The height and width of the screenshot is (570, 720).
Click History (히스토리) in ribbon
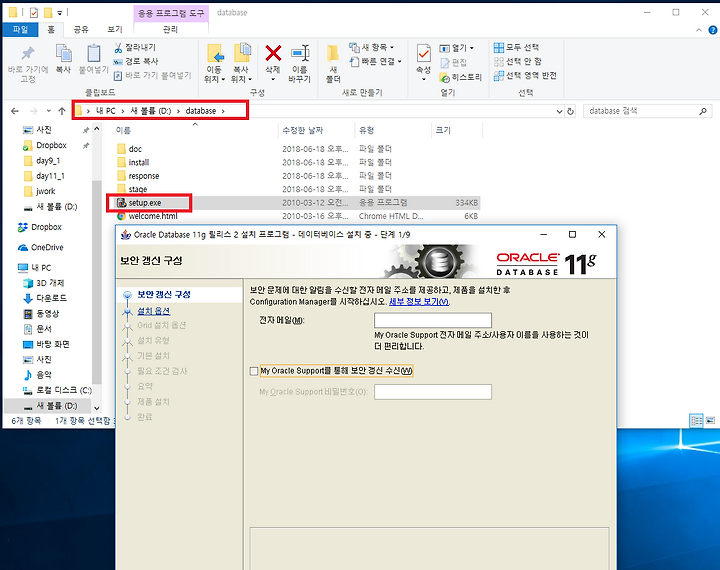pos(461,77)
